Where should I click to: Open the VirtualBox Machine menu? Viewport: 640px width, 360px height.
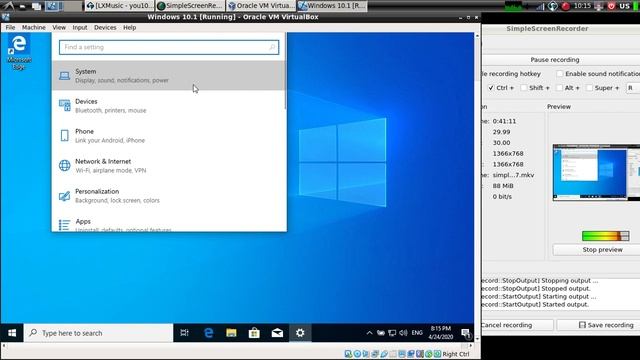click(x=33, y=27)
